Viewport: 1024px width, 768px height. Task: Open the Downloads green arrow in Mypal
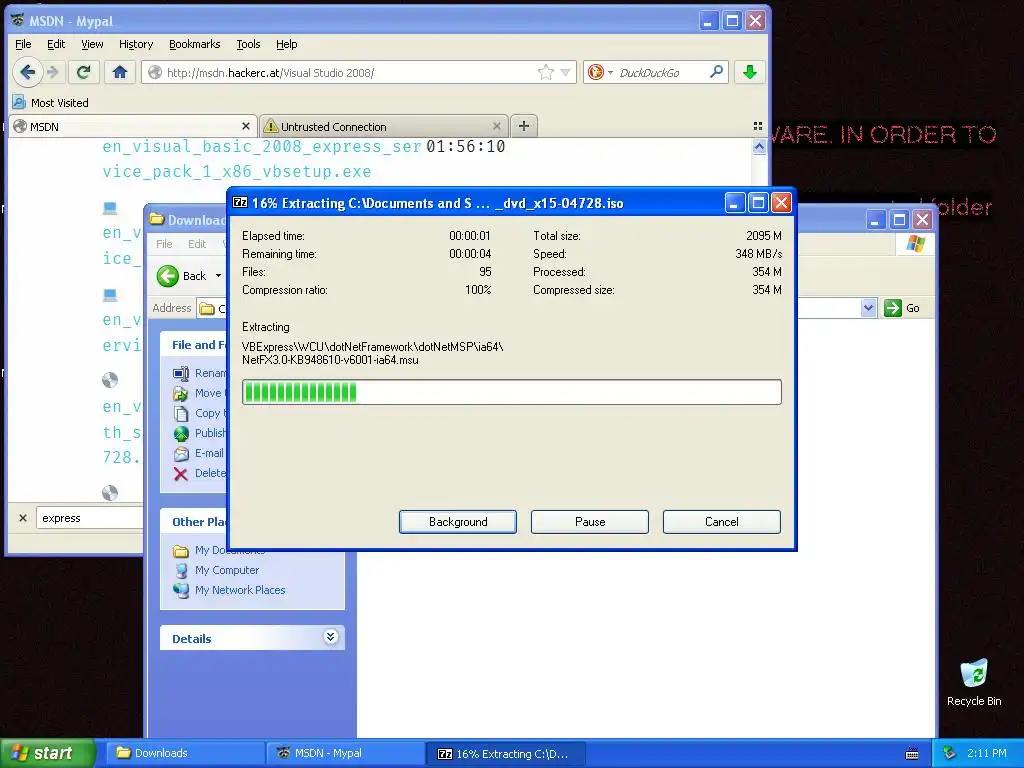[750, 72]
